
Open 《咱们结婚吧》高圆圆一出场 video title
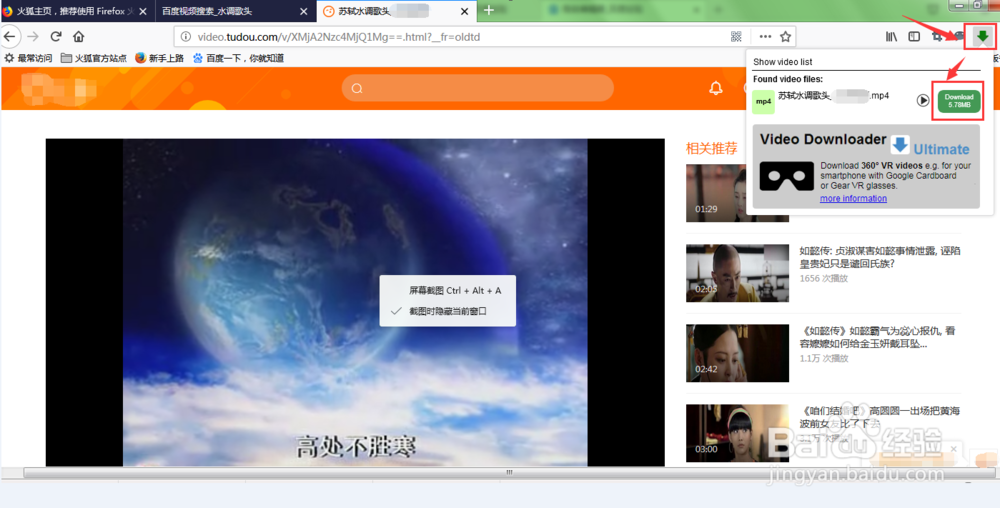pyautogui.click(x=879, y=417)
